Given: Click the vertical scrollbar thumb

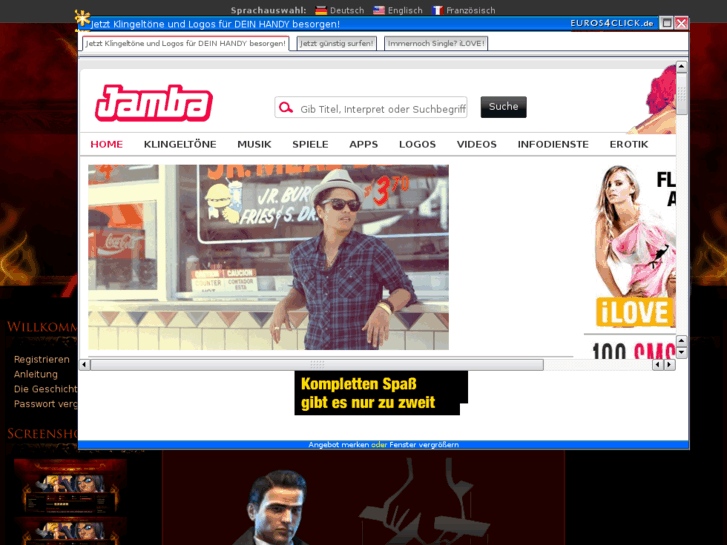Looking at the screenshot, I should click(x=682, y=93).
